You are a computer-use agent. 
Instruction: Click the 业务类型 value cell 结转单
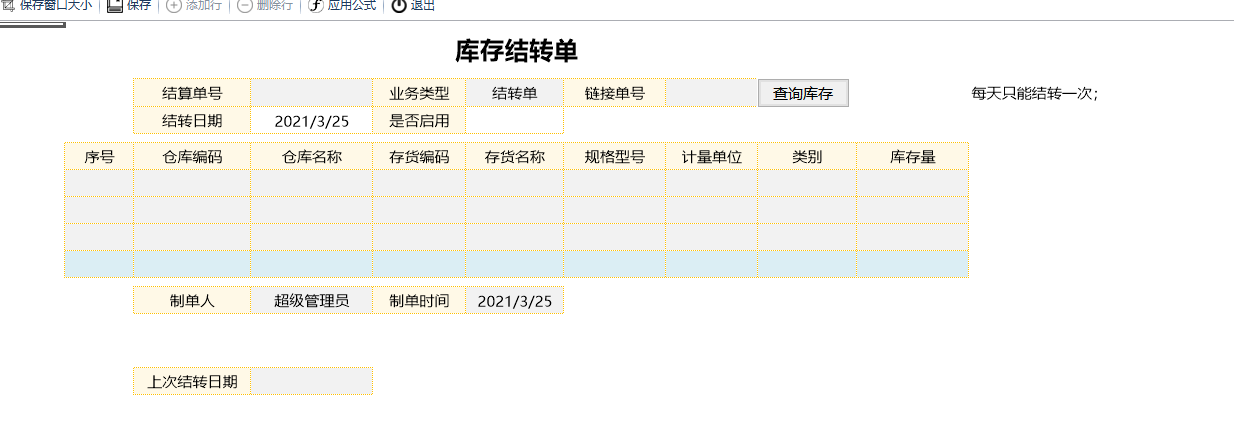tap(514, 93)
